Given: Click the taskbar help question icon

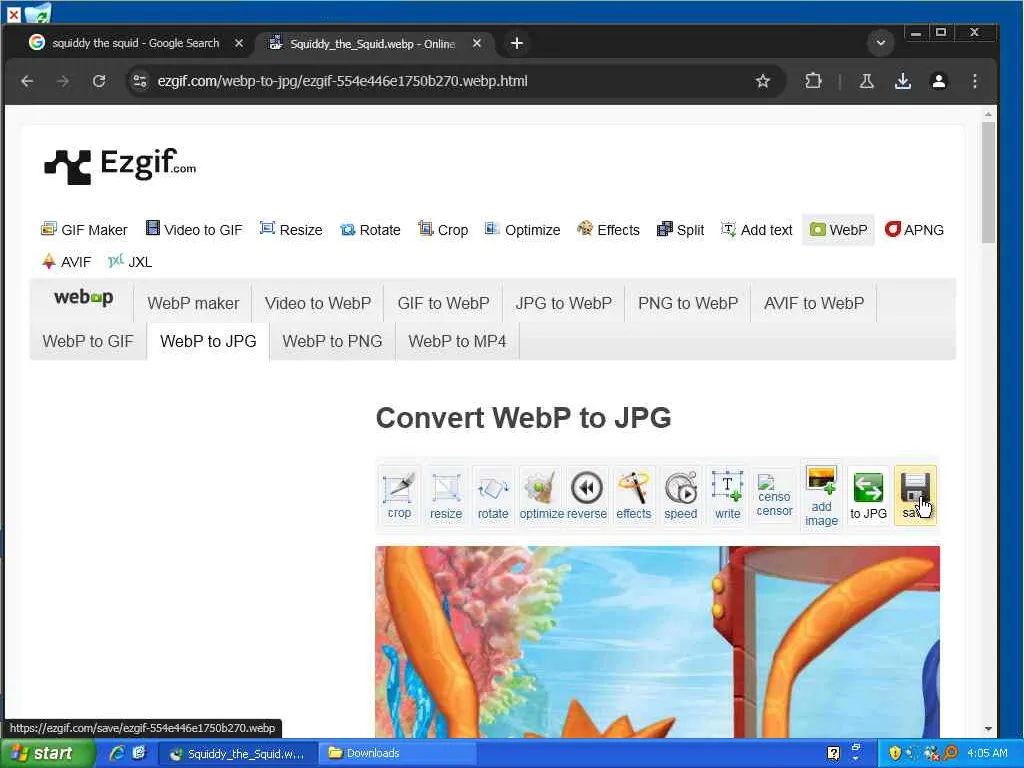Looking at the screenshot, I should pos(833,753).
